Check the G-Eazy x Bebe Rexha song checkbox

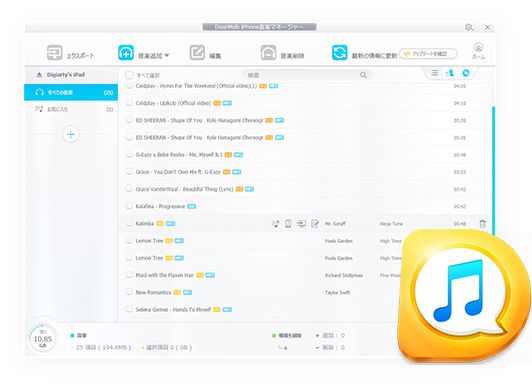[x=129, y=154]
